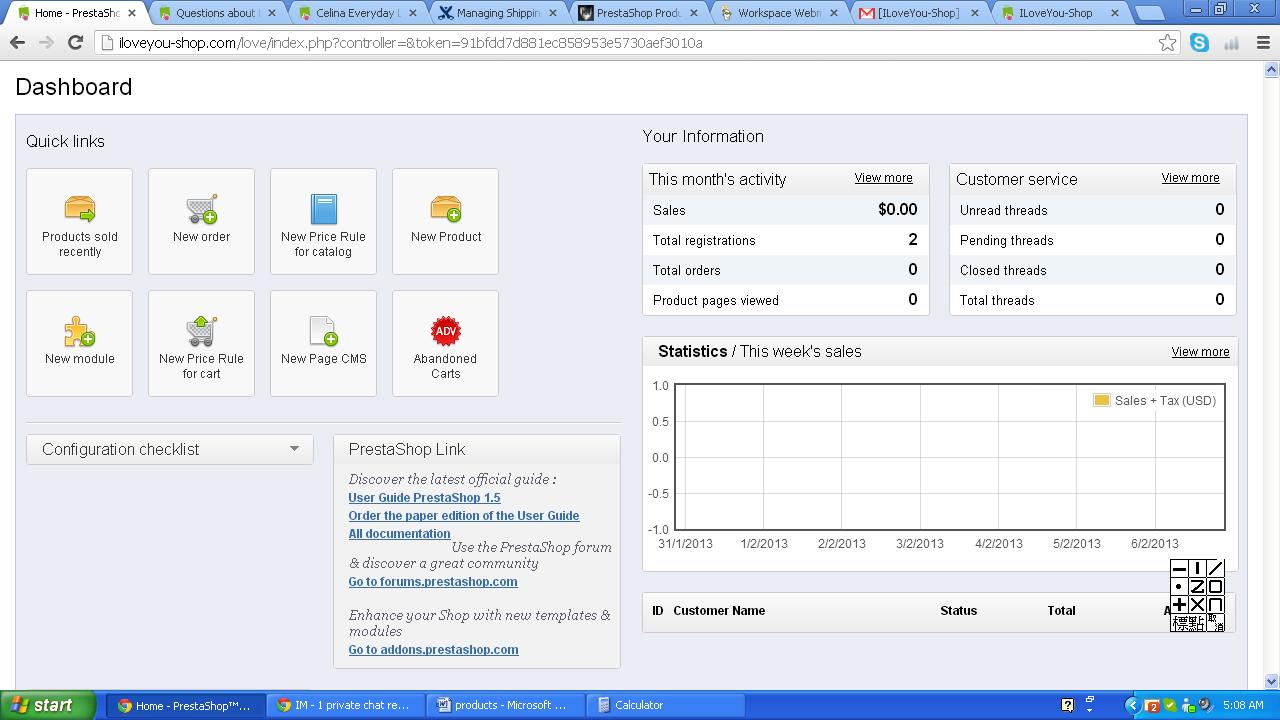
Task: Click the plus symbol in IME pad
Action: pyautogui.click(x=1179, y=604)
